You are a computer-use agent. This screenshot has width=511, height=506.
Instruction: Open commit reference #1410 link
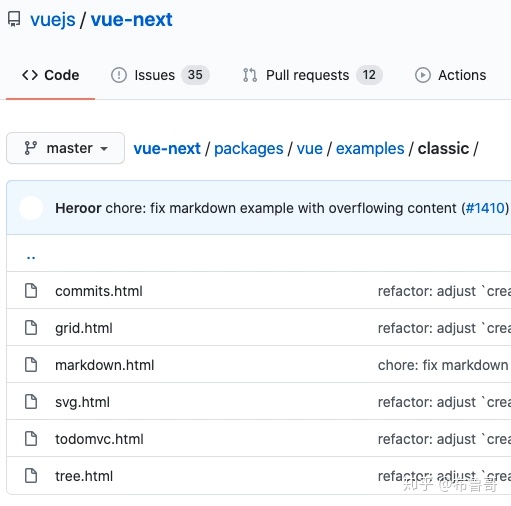[x=485, y=208]
